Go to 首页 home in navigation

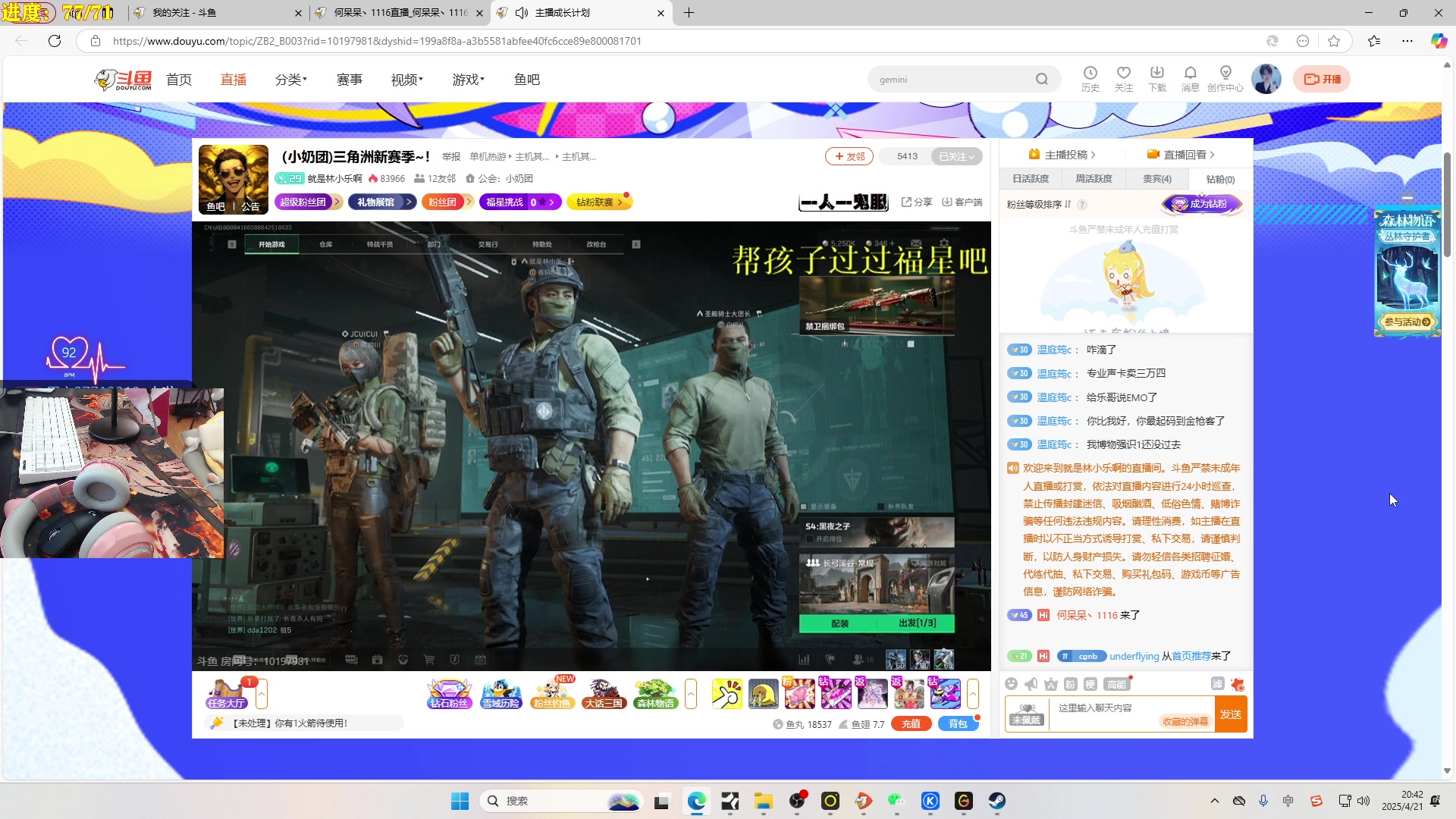(179, 80)
